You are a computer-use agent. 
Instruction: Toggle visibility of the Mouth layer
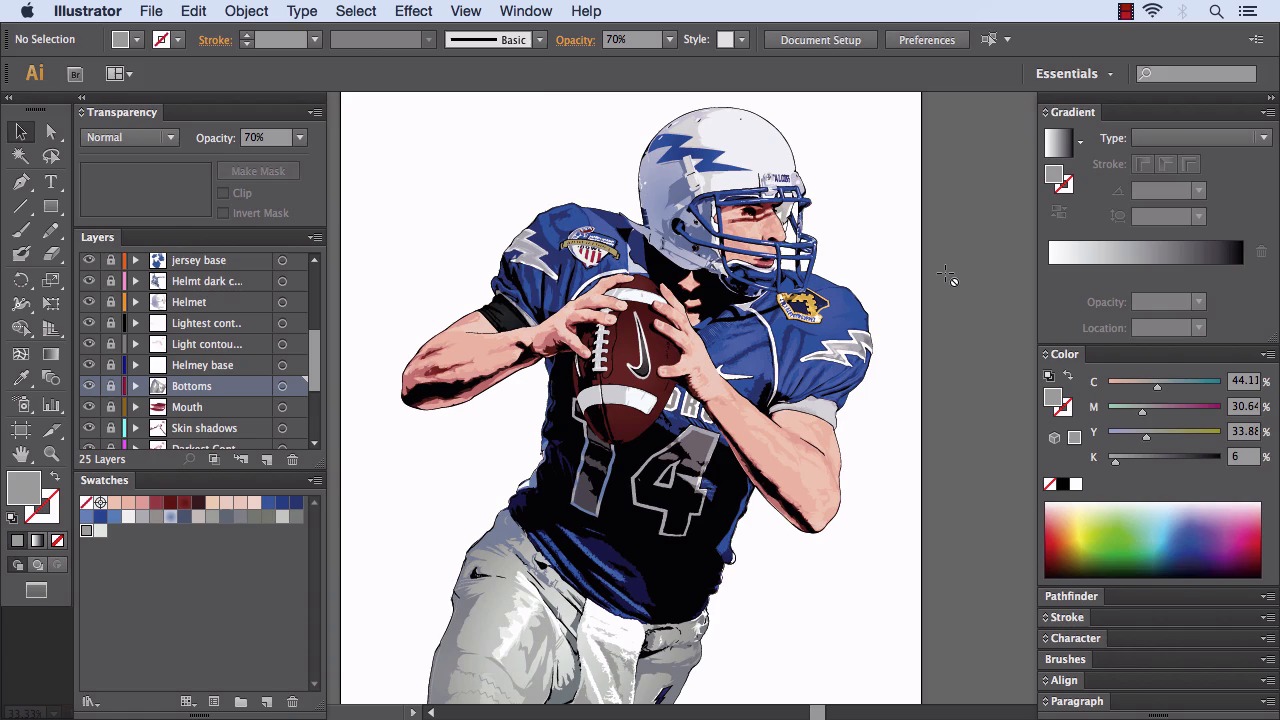coord(89,407)
